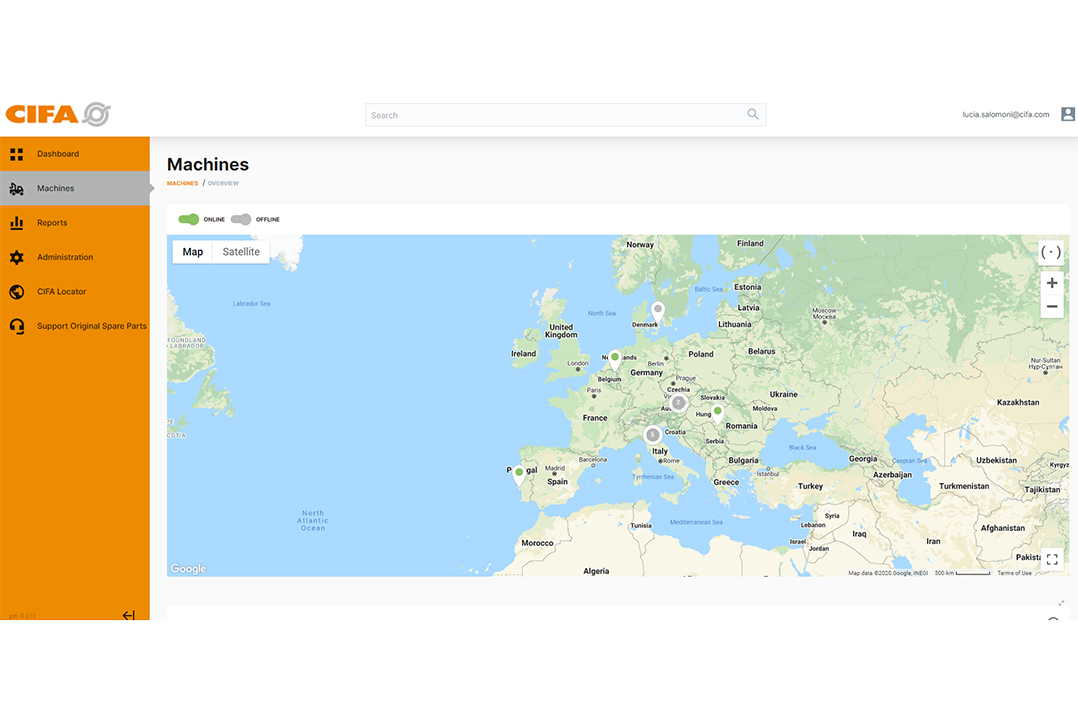The width and height of the screenshot is (1078, 719).
Task: Click the Machines breadcrumb link
Action: click(x=182, y=184)
